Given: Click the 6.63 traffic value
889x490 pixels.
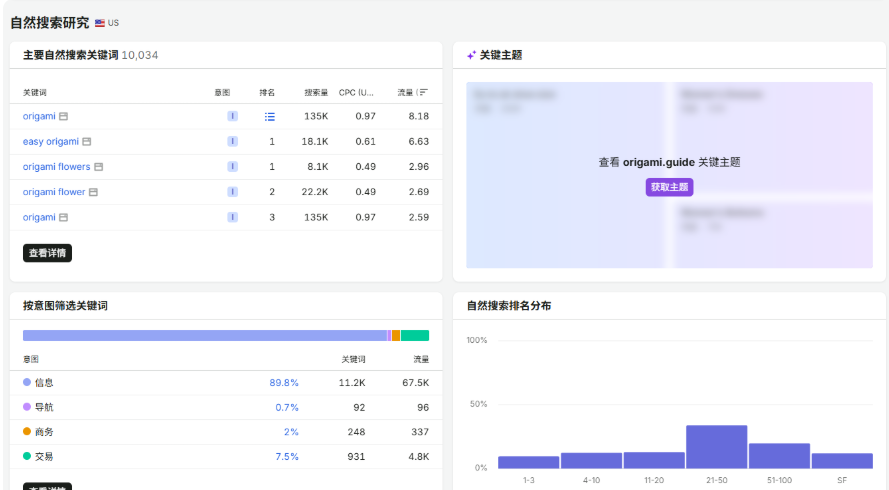Looking at the screenshot, I should point(419,141).
